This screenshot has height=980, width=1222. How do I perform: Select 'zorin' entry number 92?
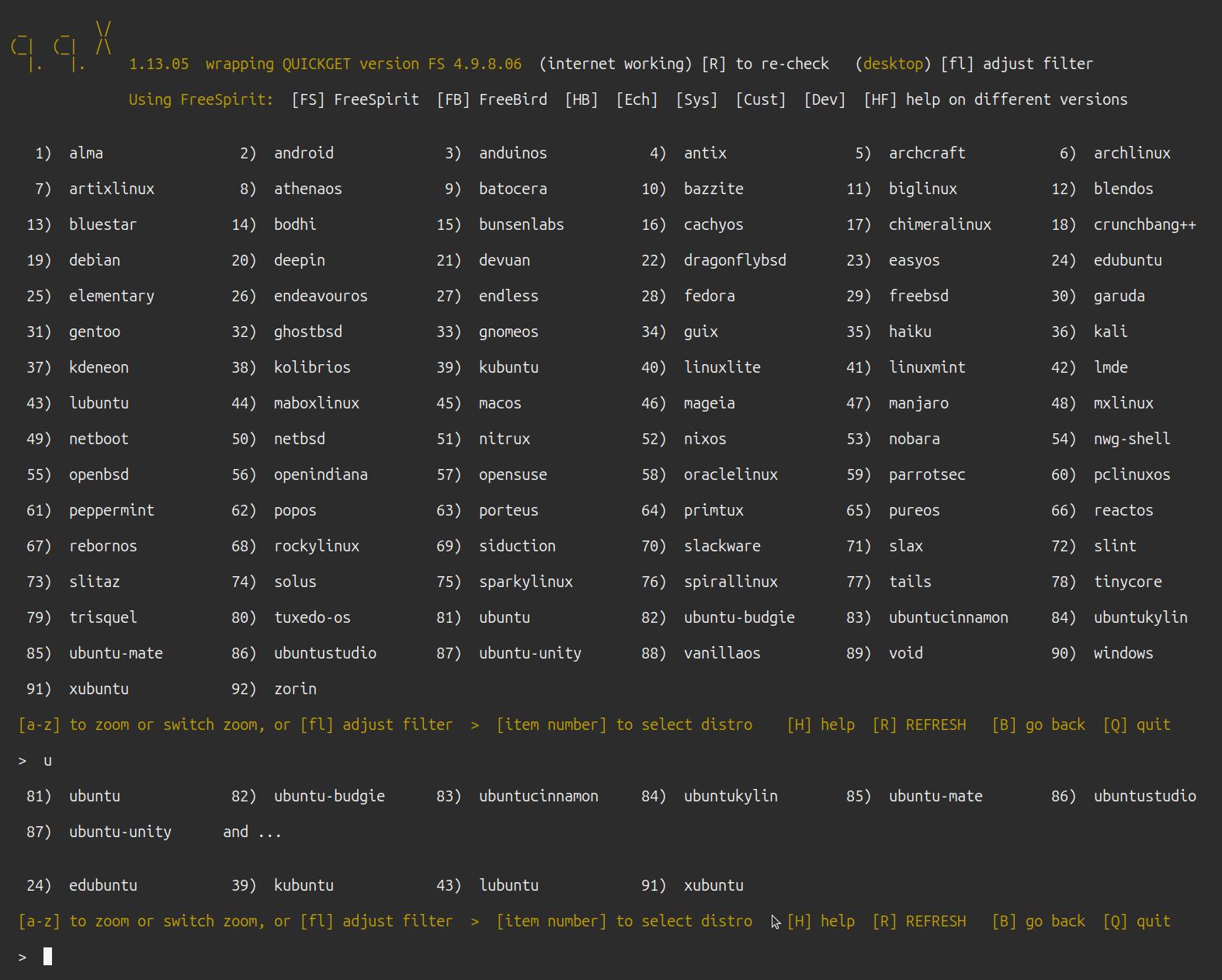[295, 689]
